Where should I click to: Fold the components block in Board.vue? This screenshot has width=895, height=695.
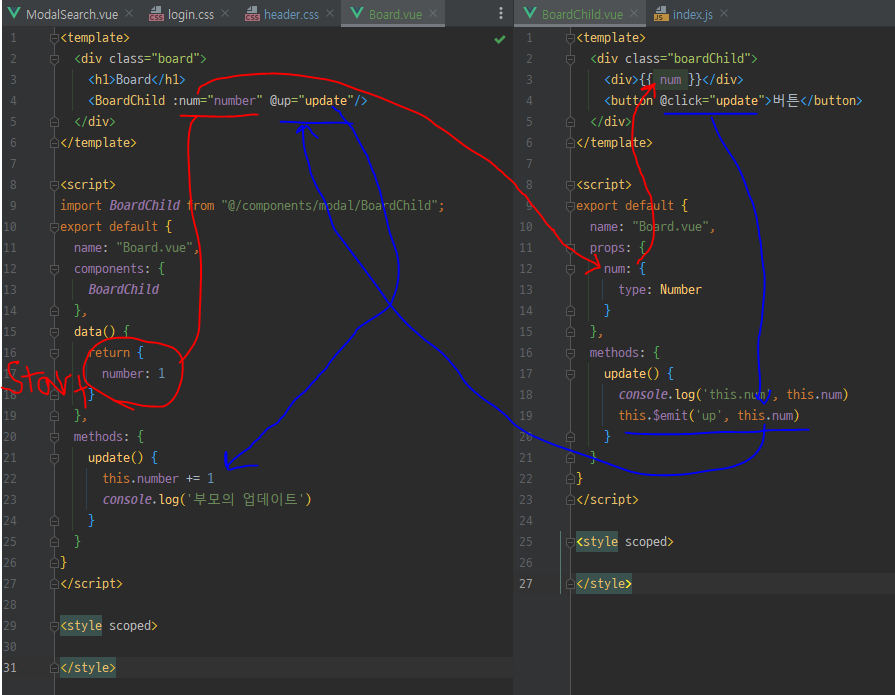[54, 269]
